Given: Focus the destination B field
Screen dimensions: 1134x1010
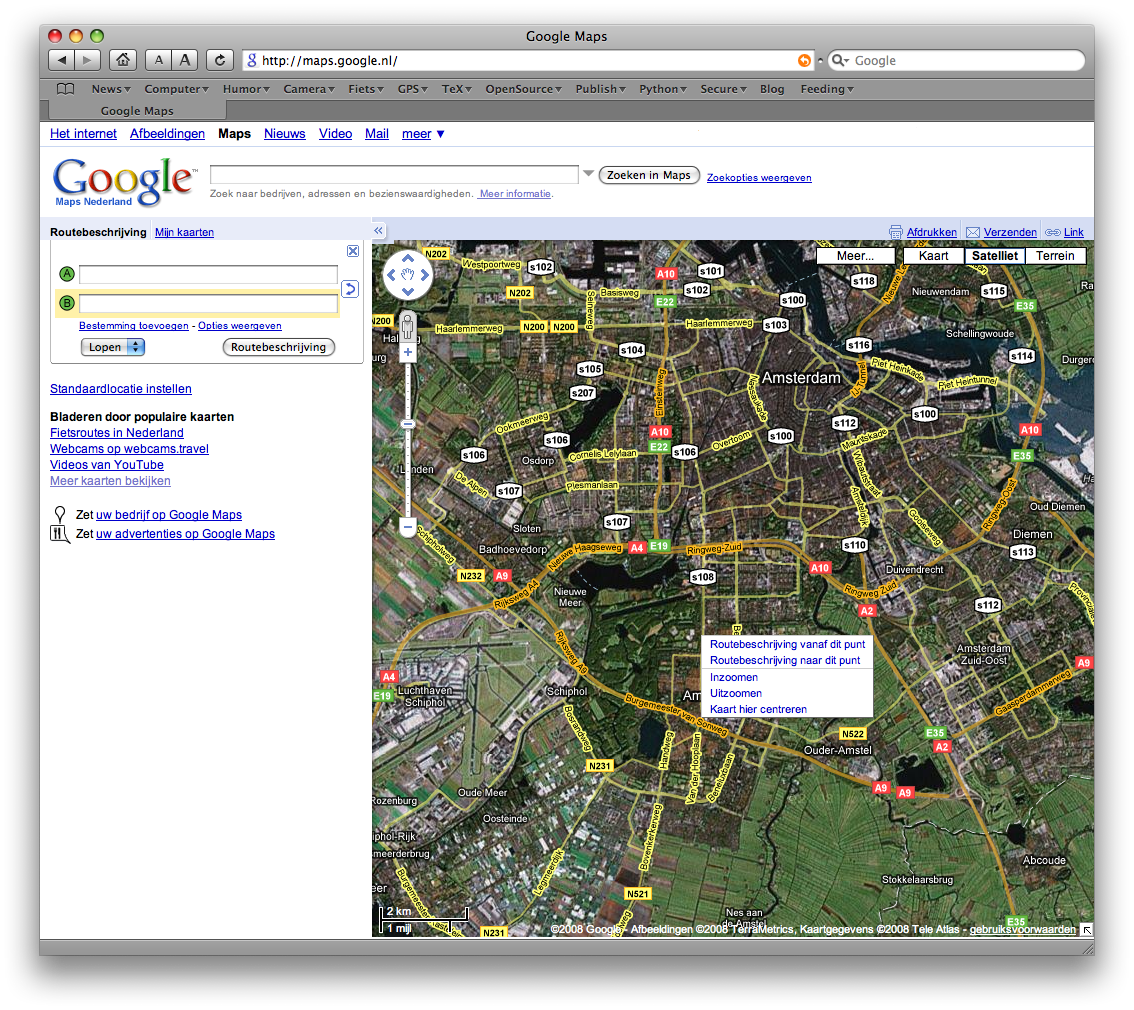Looking at the screenshot, I should [208, 304].
